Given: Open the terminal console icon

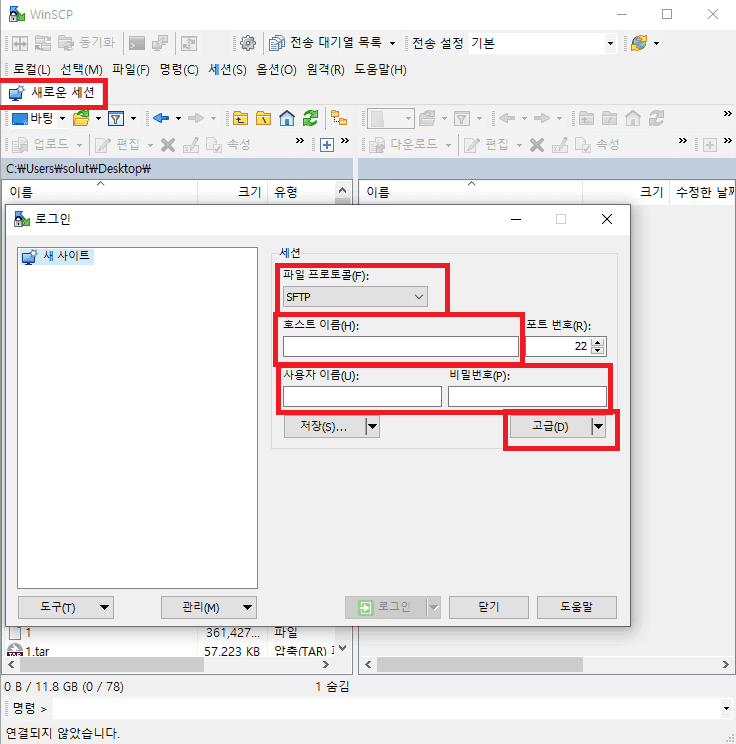Looking at the screenshot, I should point(137,43).
